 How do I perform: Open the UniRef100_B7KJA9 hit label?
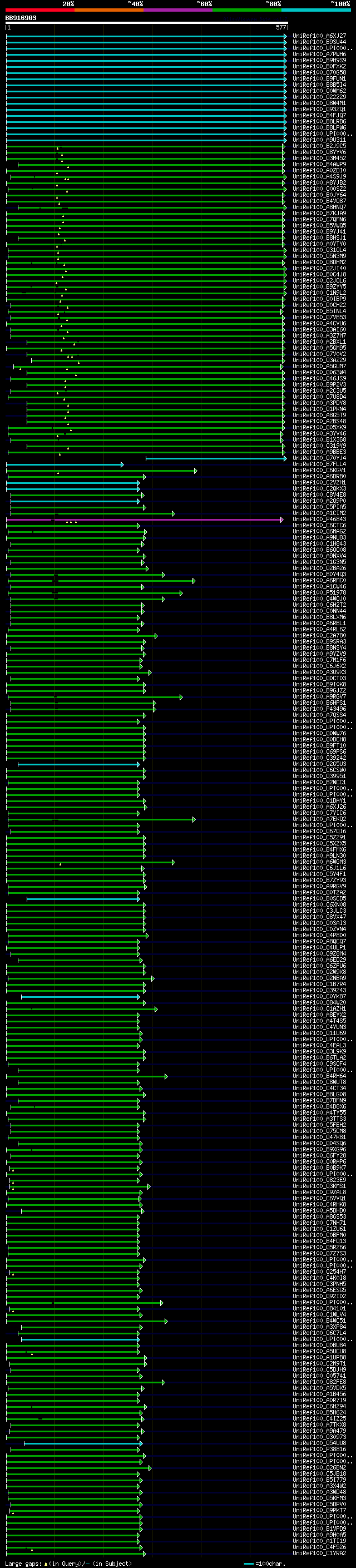coord(319,213)
